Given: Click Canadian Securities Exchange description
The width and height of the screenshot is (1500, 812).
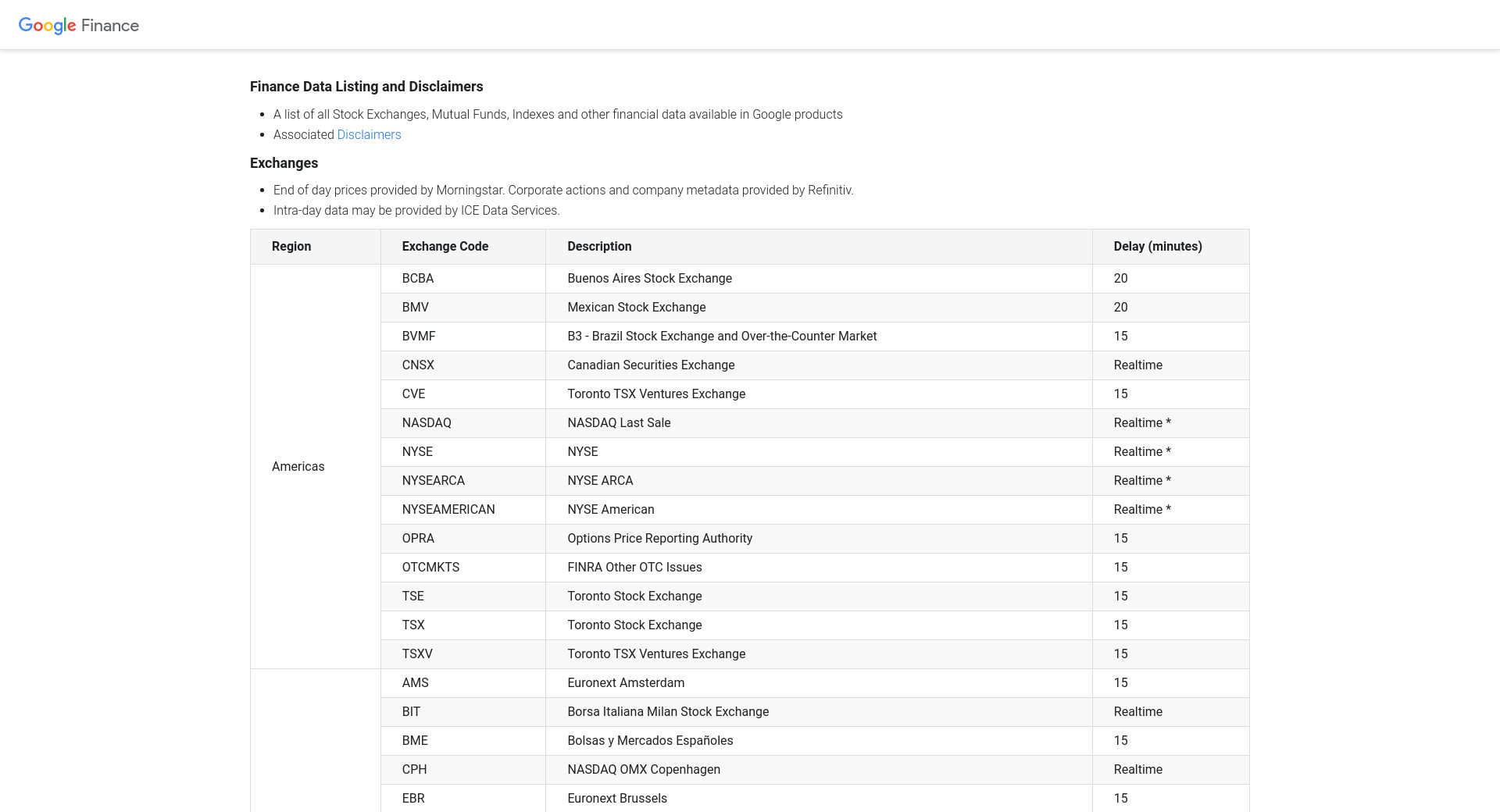Looking at the screenshot, I should 651,365.
